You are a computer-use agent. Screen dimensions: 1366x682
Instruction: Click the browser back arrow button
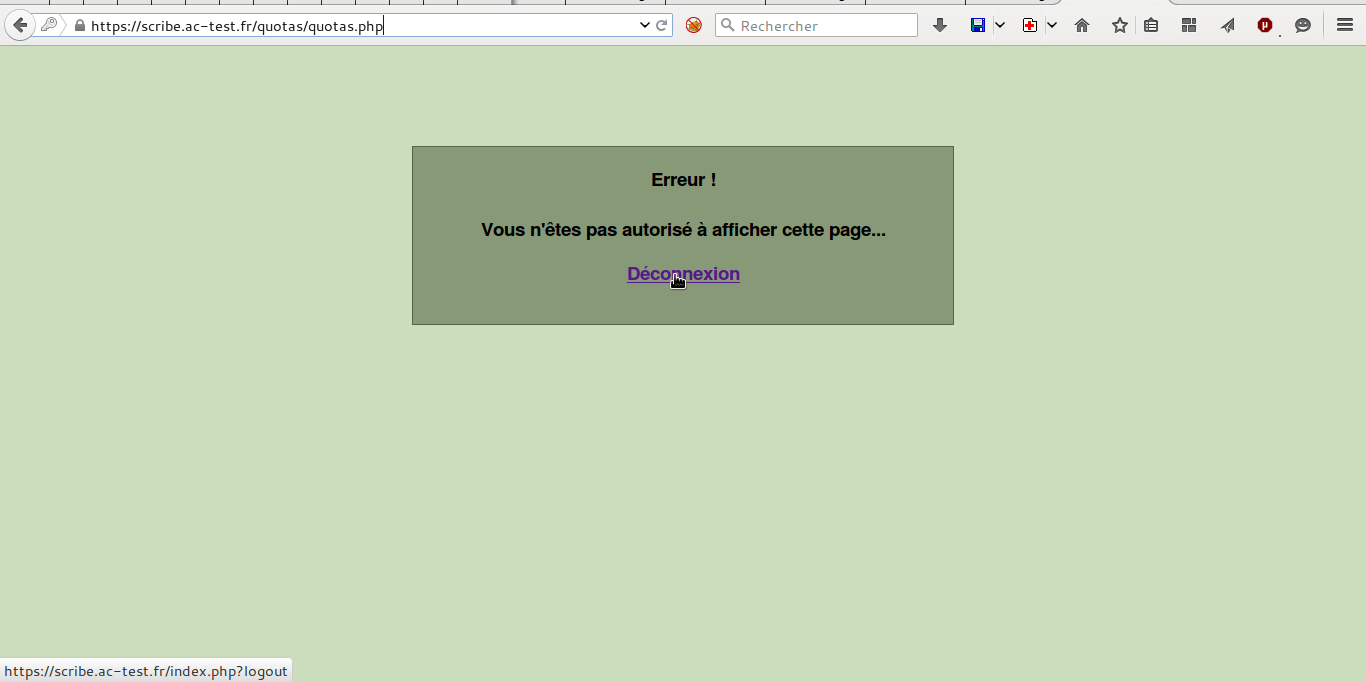point(19,25)
